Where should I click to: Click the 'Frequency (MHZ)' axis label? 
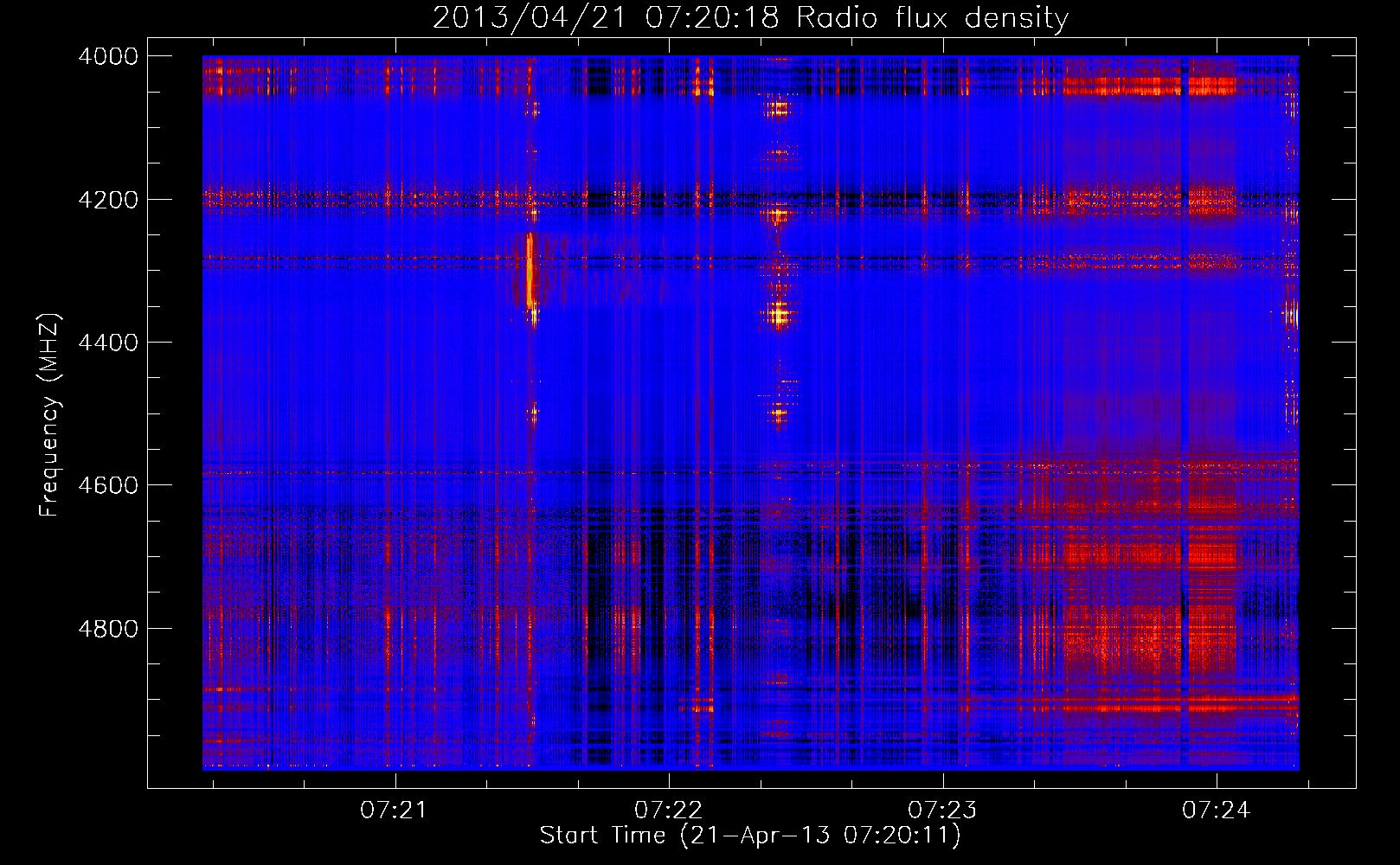click(50, 415)
